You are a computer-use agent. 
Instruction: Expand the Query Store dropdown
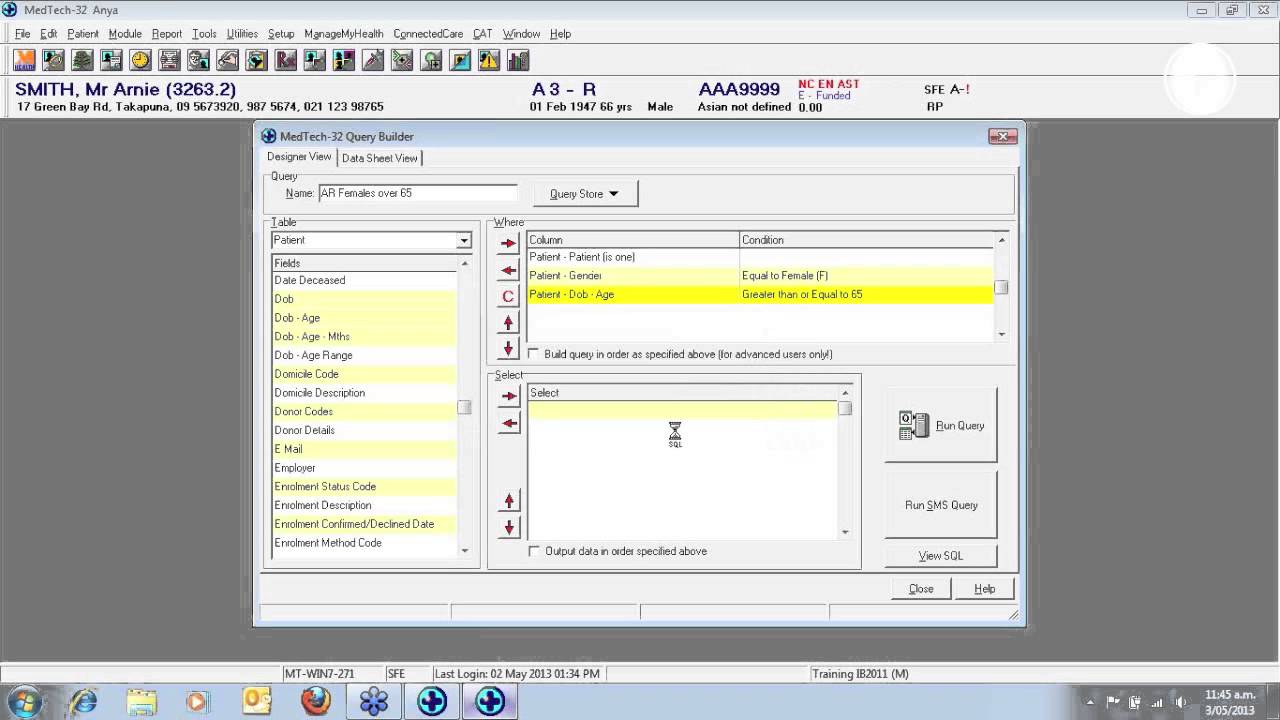click(x=585, y=194)
